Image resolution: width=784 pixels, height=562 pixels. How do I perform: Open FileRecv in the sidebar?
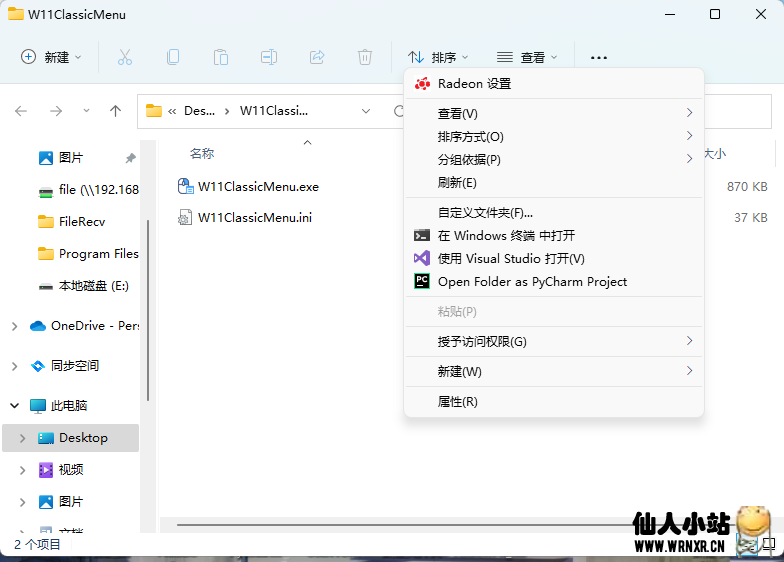(82, 222)
